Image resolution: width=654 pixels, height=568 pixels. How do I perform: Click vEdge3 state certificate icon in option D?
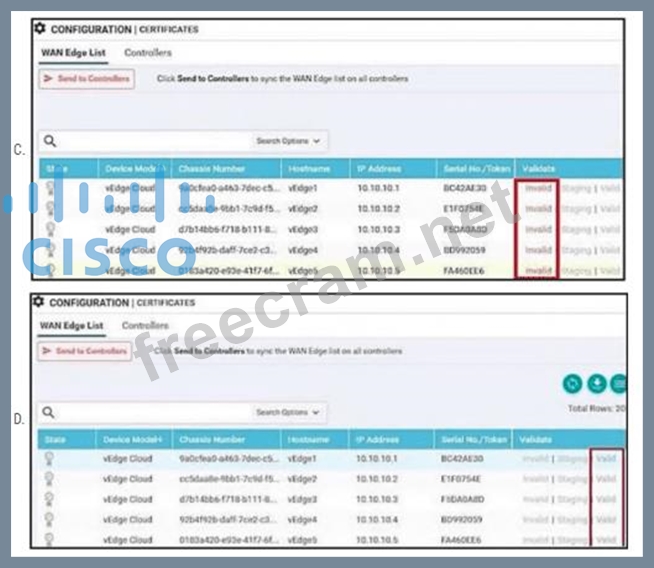tap(52, 499)
